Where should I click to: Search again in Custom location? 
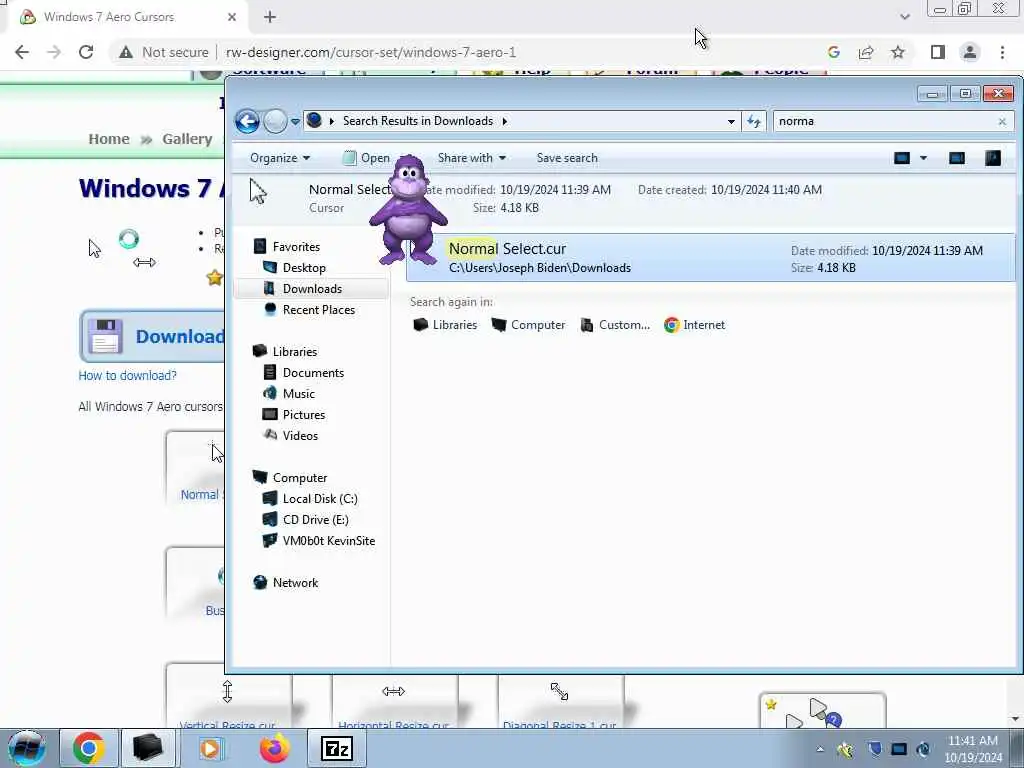coord(616,325)
